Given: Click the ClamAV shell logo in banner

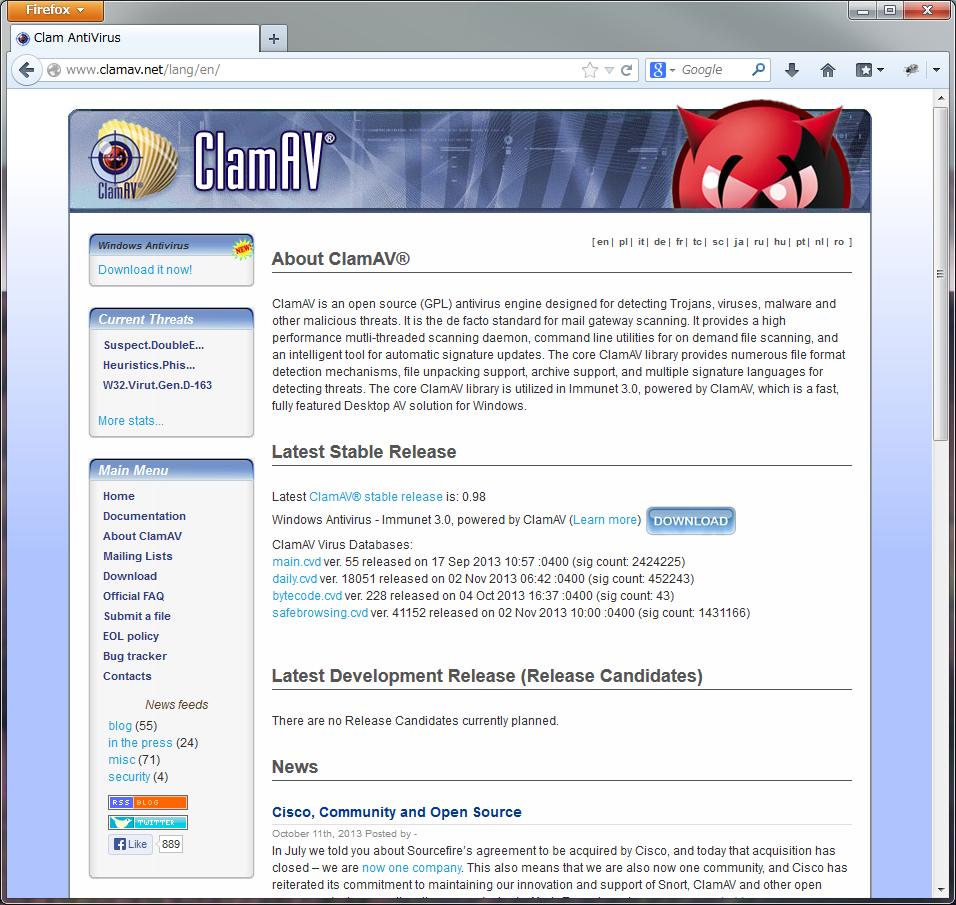Looking at the screenshot, I should click(x=131, y=159).
